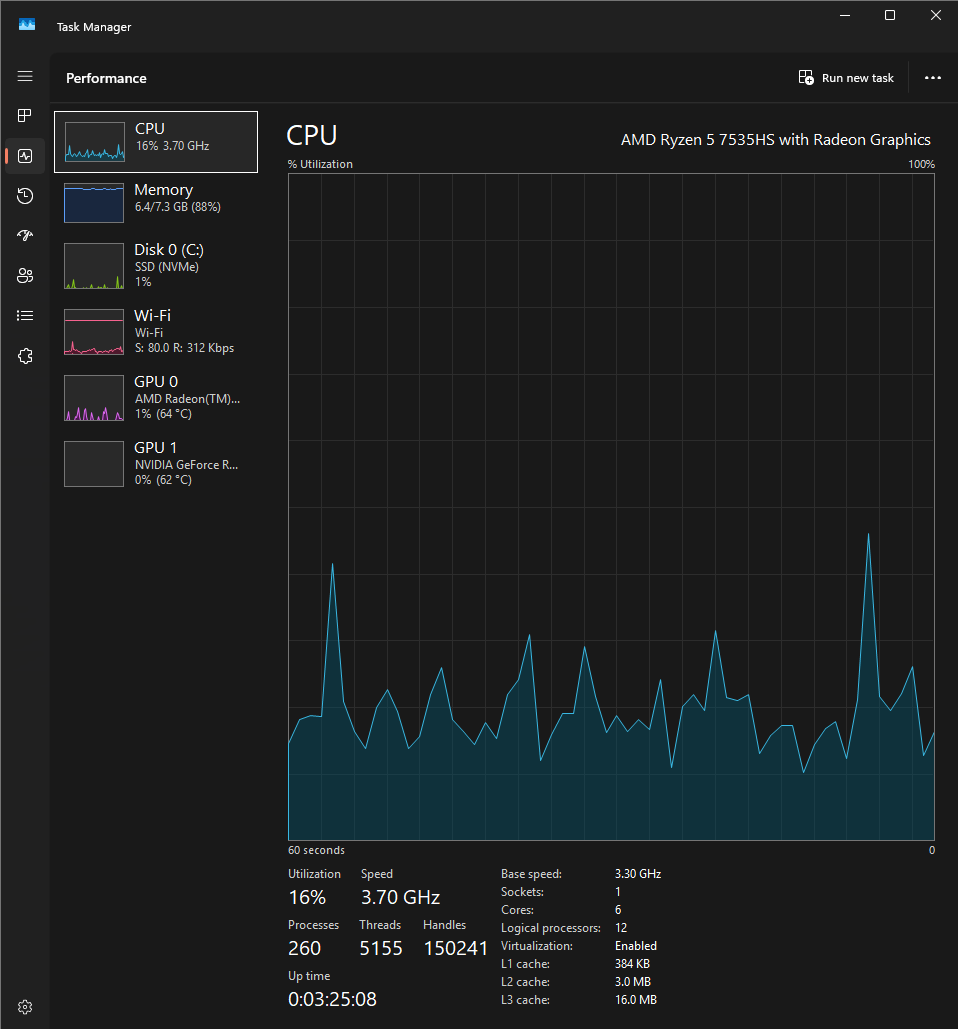Maximize the Task Manager window
This screenshot has height=1029, width=958.
pos(889,15)
